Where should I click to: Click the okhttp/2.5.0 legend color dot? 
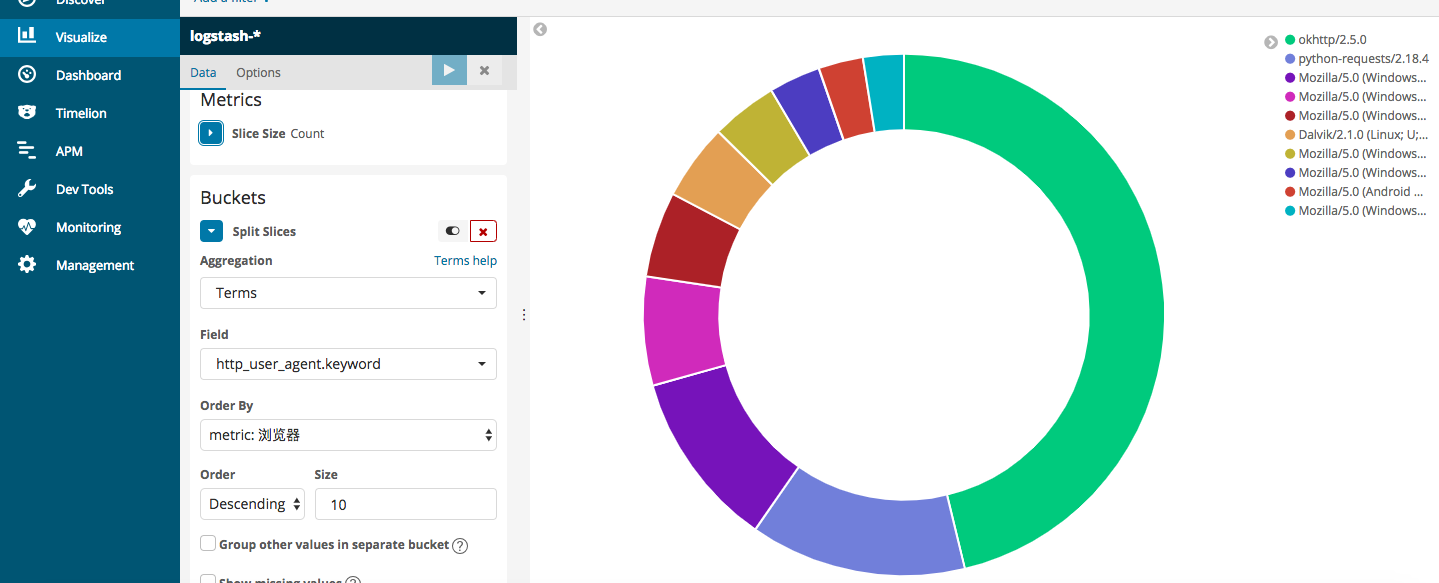click(1290, 40)
